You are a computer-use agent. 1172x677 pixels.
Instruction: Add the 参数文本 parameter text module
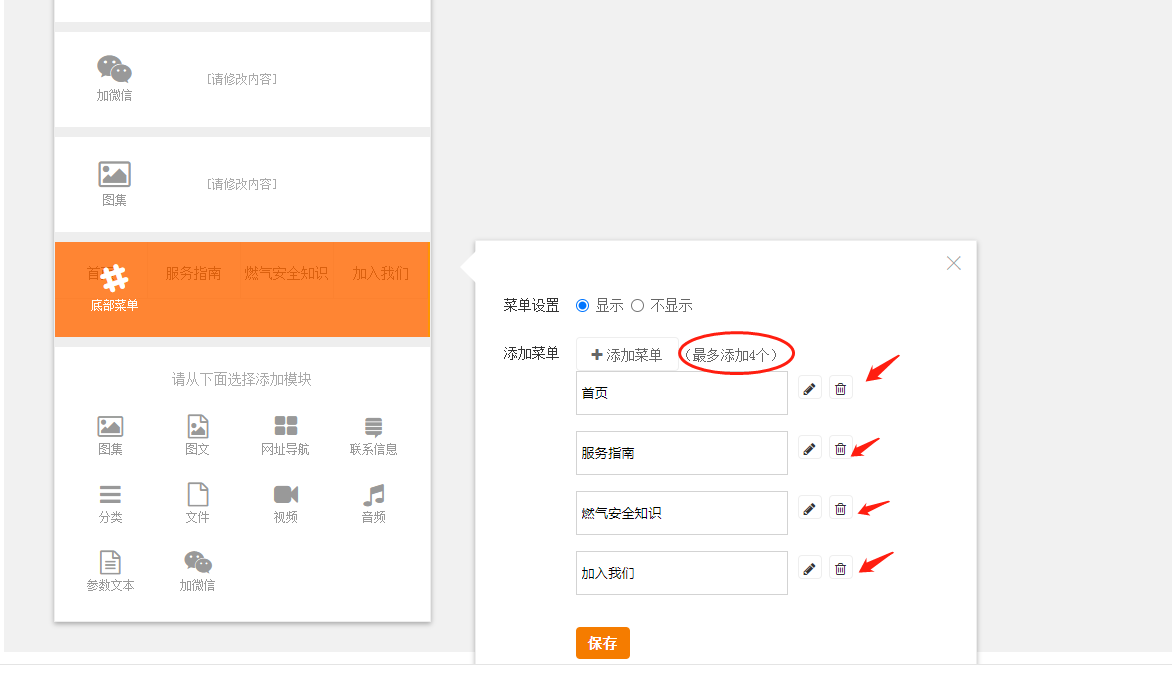(111, 571)
